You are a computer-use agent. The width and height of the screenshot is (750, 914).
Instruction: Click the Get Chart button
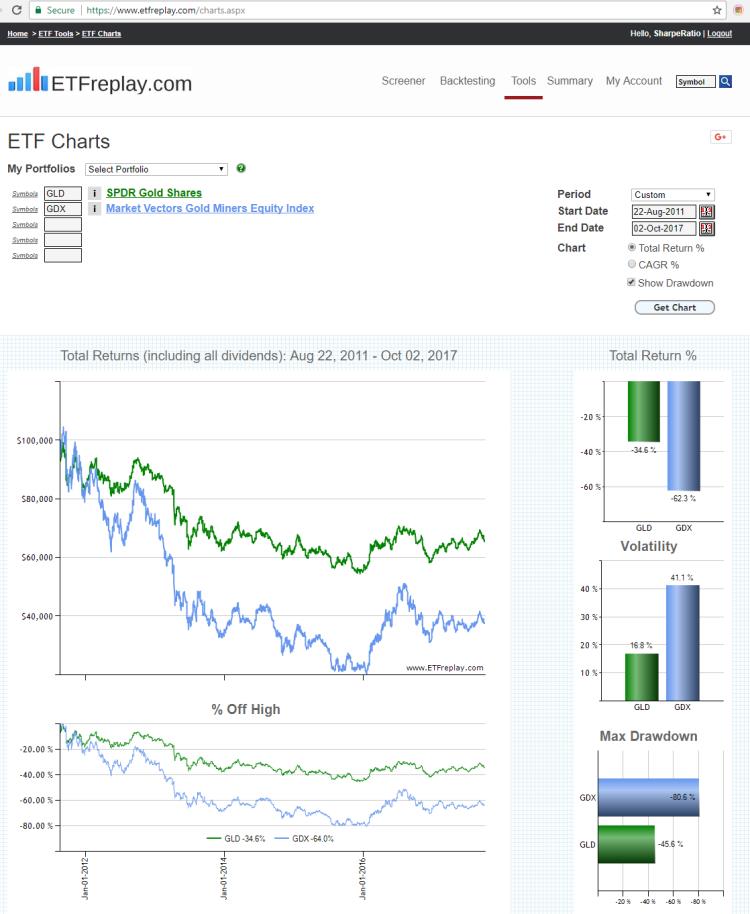tap(674, 307)
